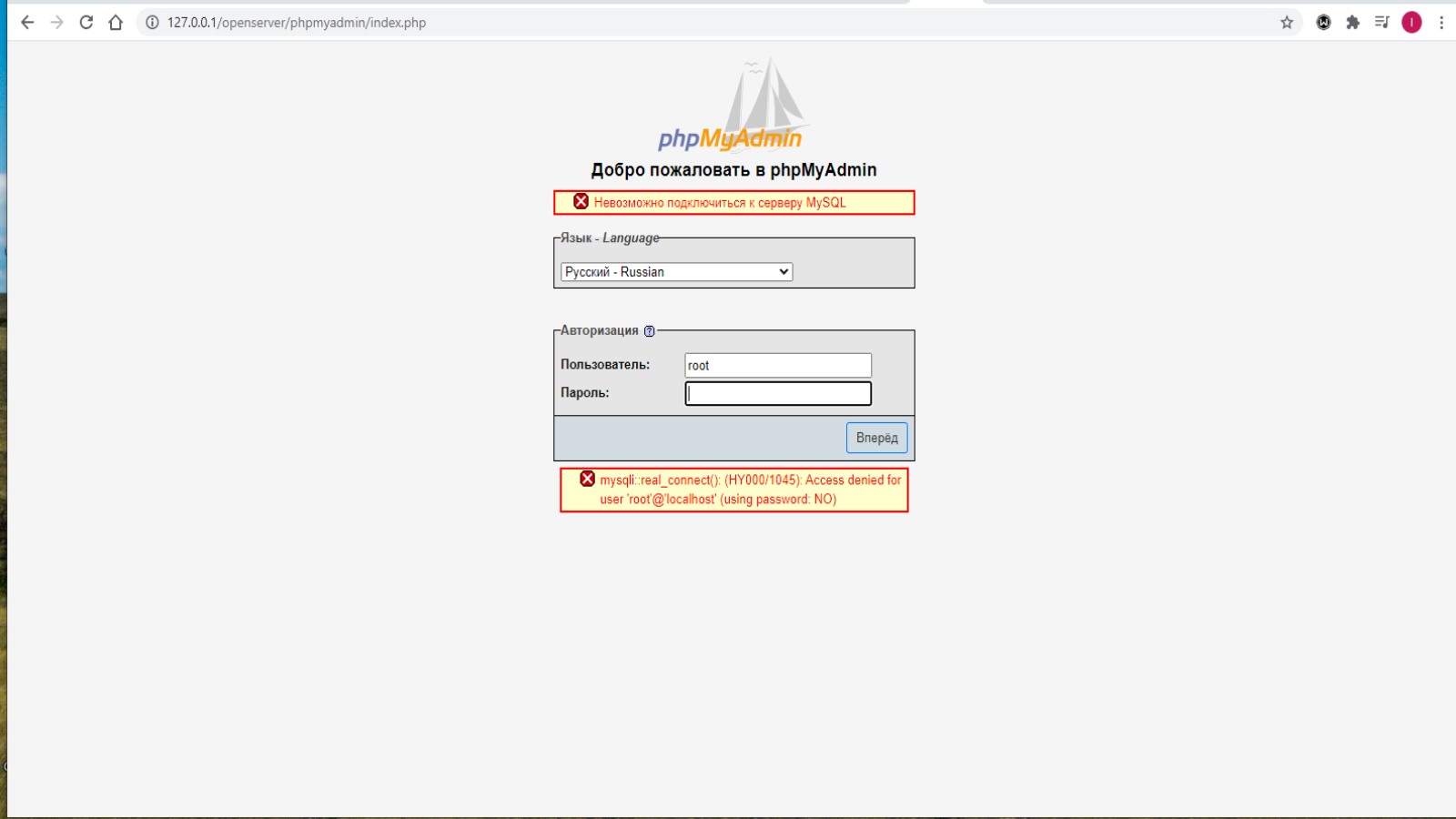This screenshot has height=819, width=1456.
Task: Focus the Пользователь username field
Action: tap(777, 365)
